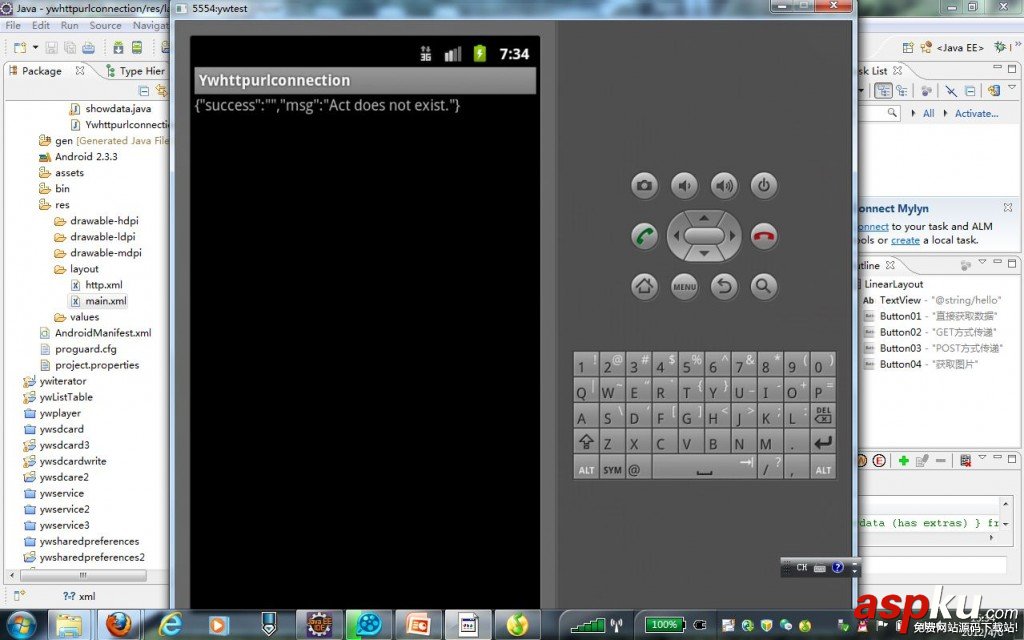Click the All working set link
The image size is (1024, 640).
click(x=928, y=113)
